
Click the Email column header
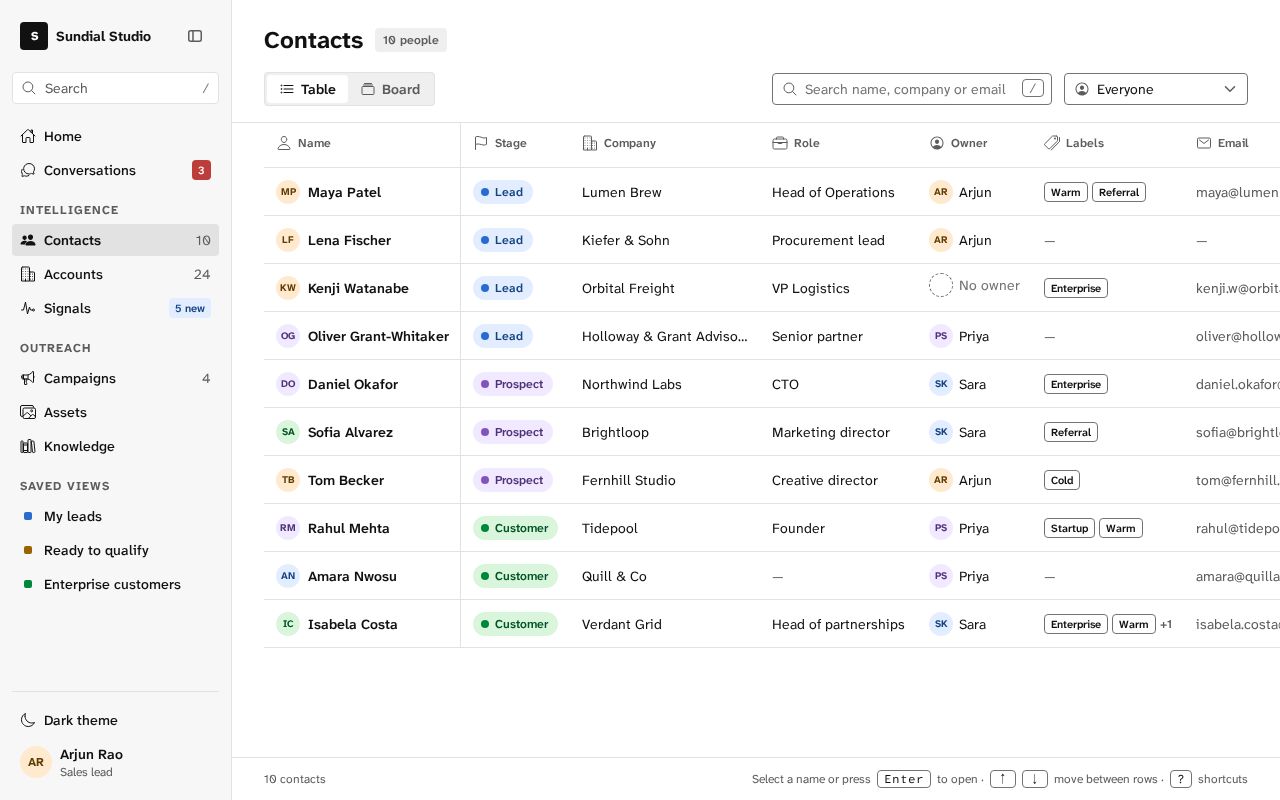[1223, 143]
